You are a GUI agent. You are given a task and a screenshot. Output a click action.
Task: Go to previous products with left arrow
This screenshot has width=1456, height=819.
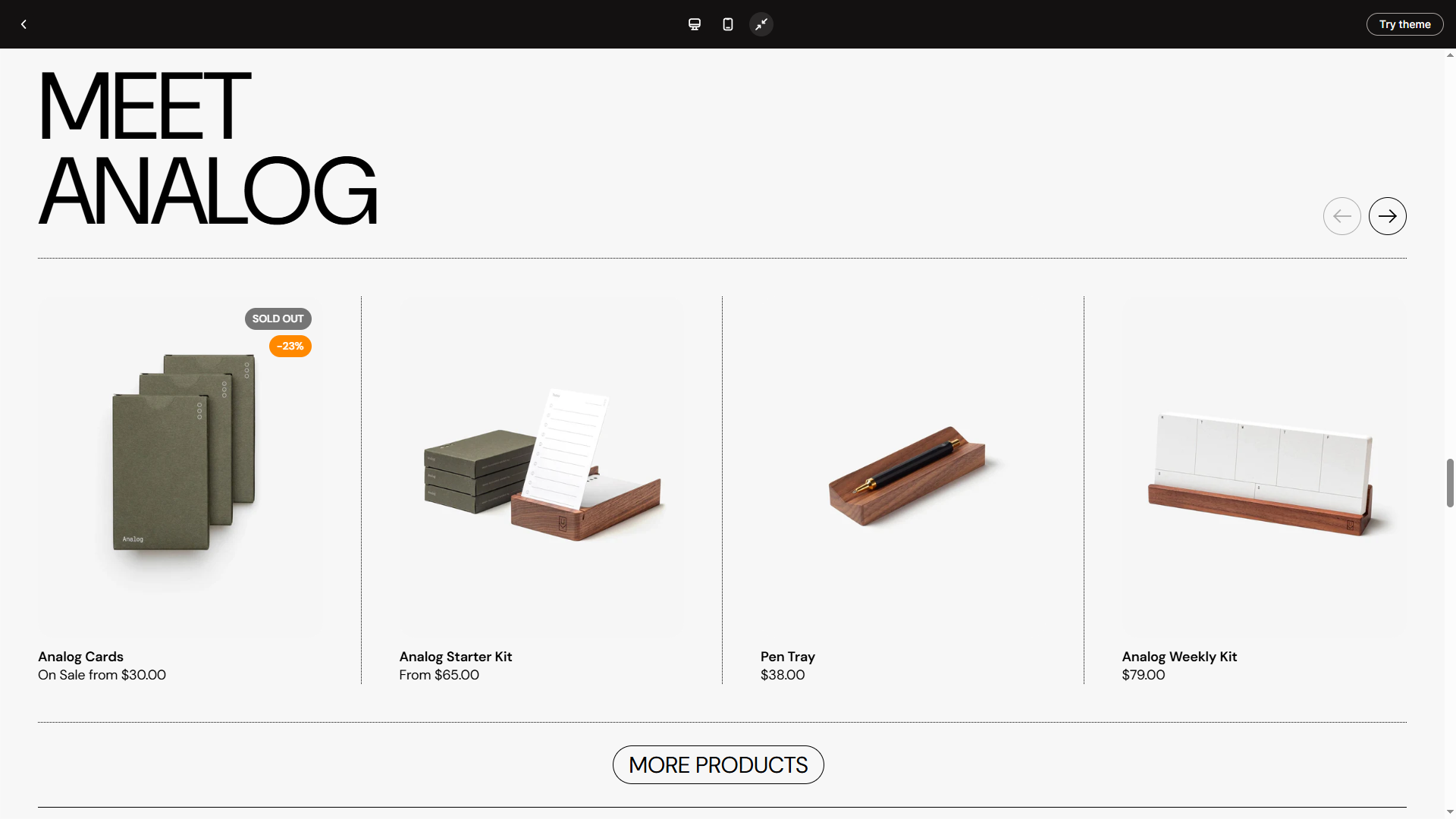tap(1341, 216)
